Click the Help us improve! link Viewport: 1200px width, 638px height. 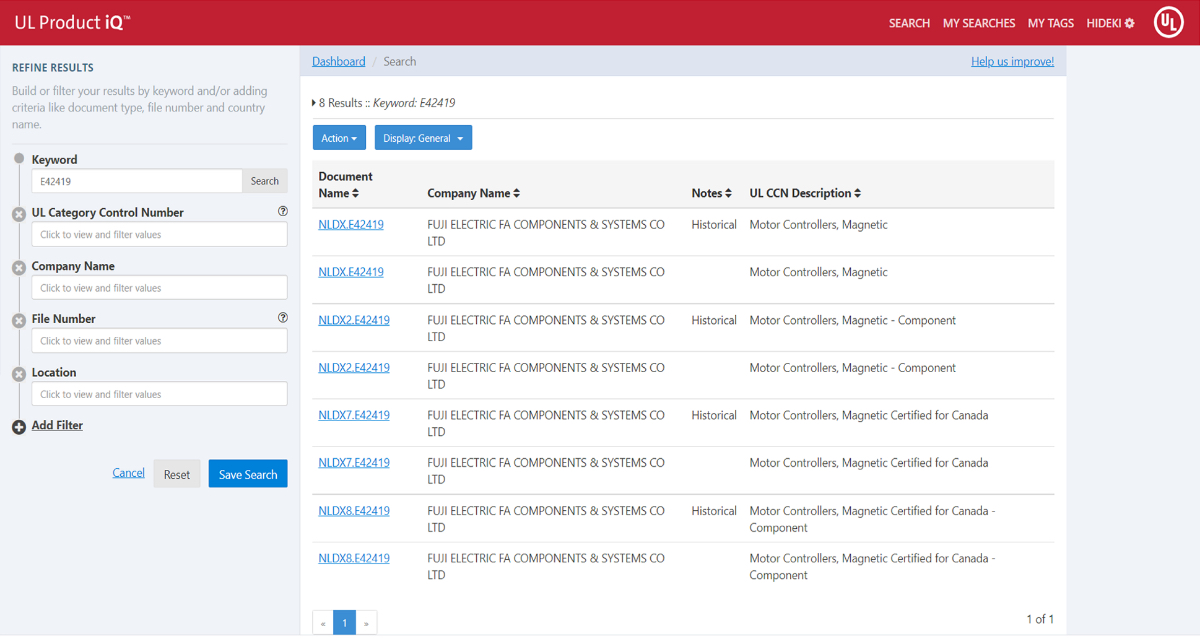[x=1012, y=61]
